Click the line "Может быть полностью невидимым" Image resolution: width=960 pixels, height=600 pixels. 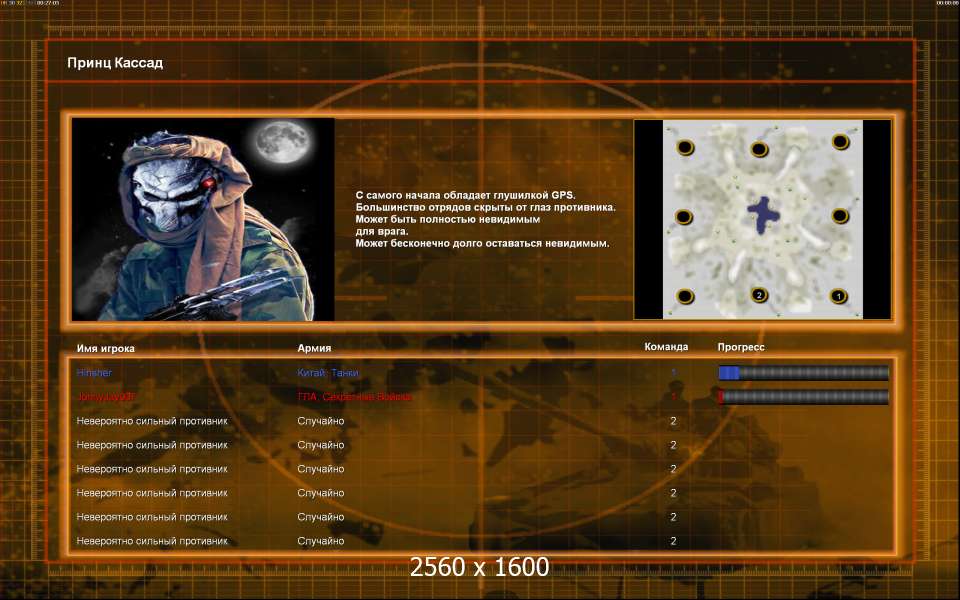tap(448, 219)
